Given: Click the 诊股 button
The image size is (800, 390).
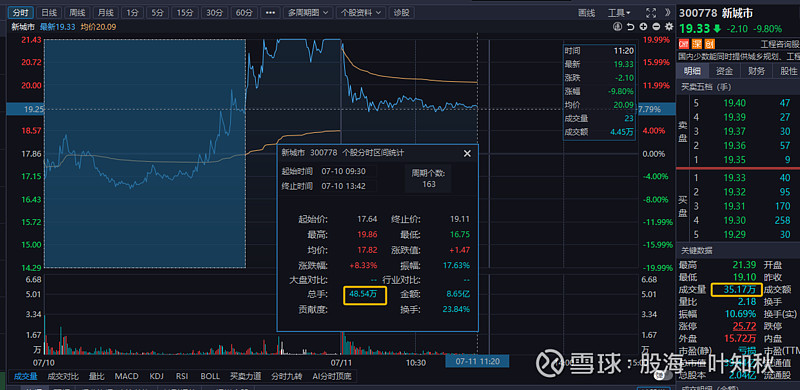Looking at the screenshot, I should tap(402, 13).
